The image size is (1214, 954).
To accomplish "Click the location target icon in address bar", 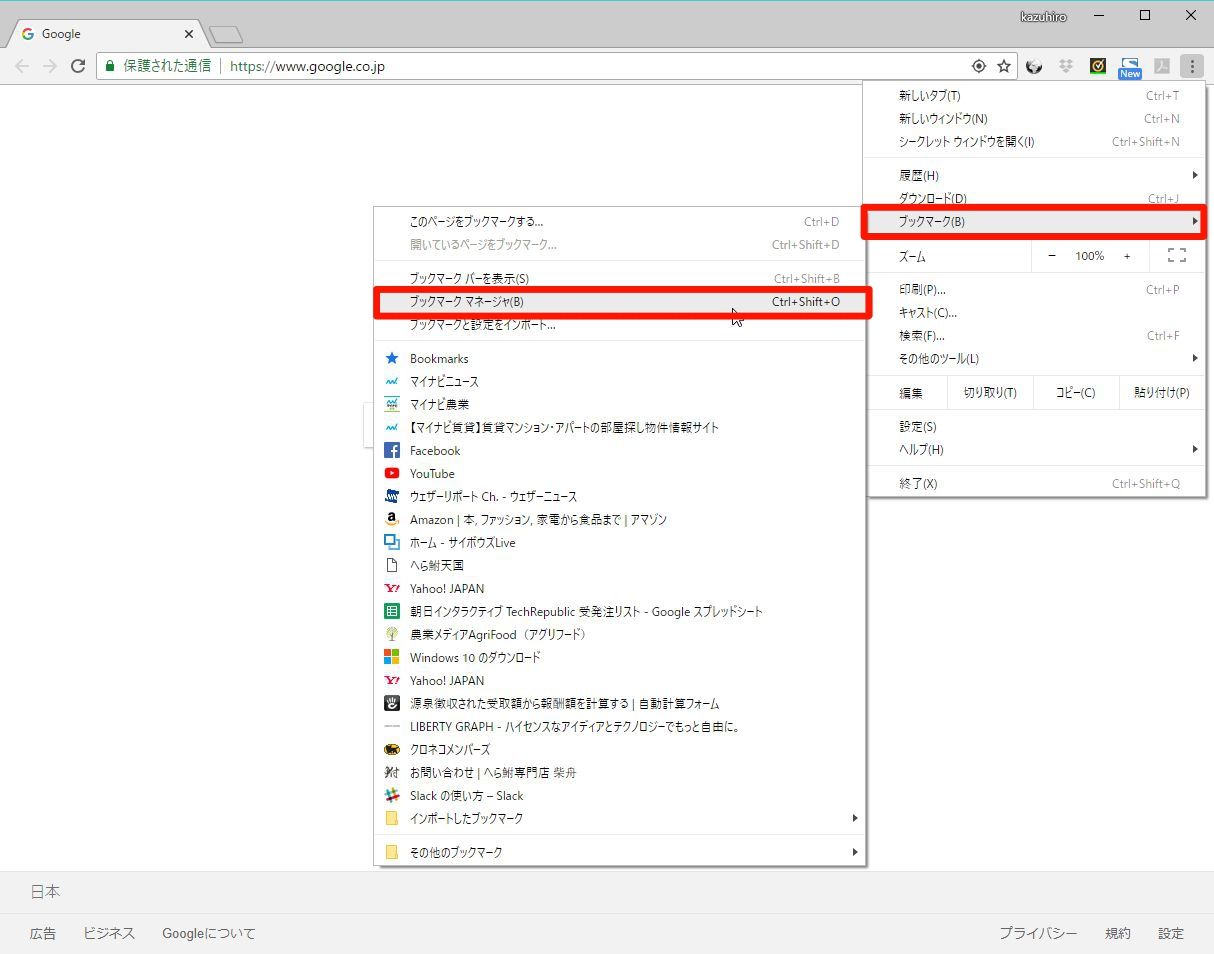I will [x=979, y=66].
